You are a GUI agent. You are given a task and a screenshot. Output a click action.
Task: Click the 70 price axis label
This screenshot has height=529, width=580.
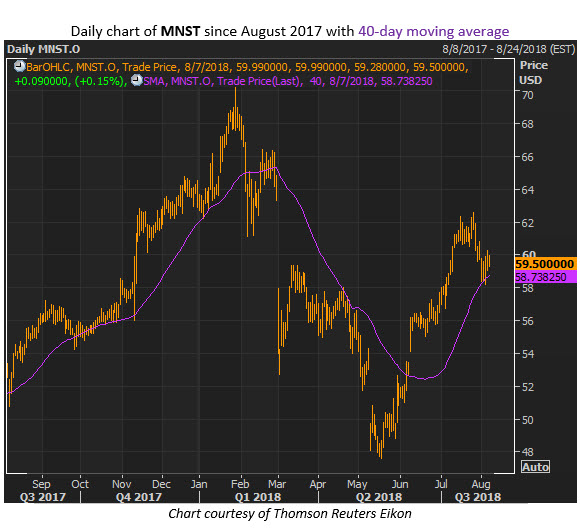pyautogui.click(x=527, y=95)
